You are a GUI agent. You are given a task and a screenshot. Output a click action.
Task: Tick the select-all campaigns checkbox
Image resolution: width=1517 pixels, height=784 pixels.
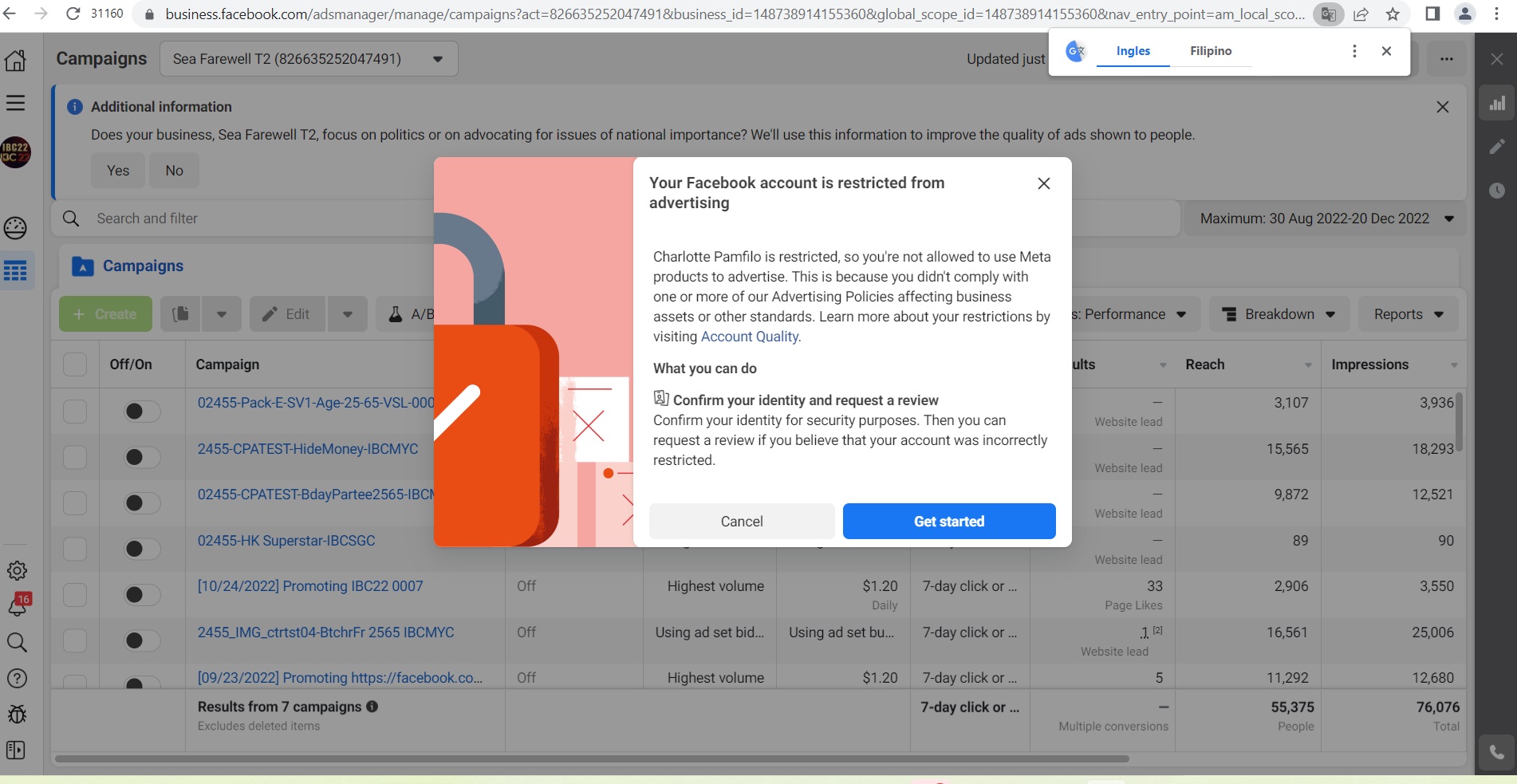pyautogui.click(x=75, y=364)
